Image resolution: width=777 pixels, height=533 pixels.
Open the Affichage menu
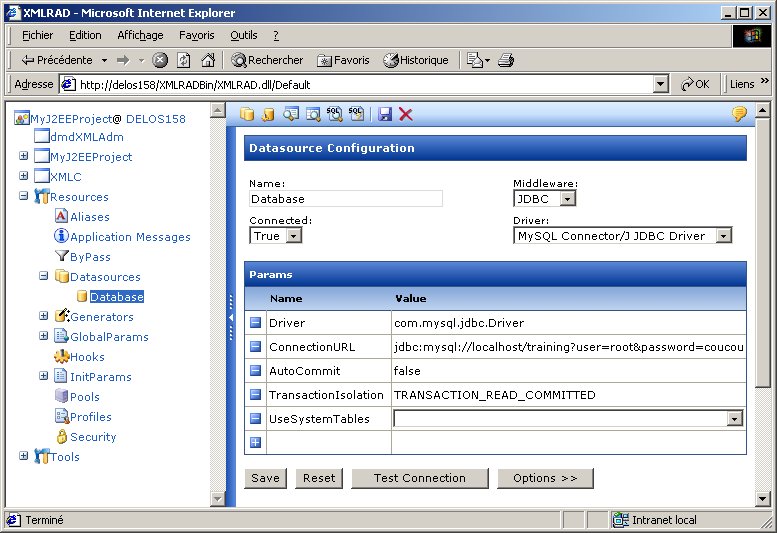tap(140, 35)
